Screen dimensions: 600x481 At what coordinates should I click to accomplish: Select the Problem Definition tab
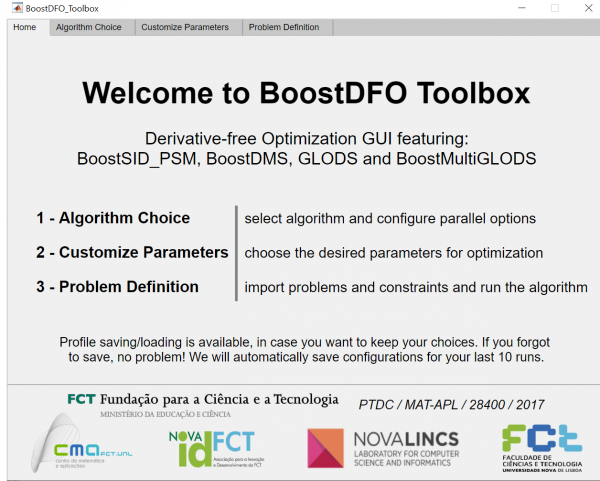[x=284, y=27]
